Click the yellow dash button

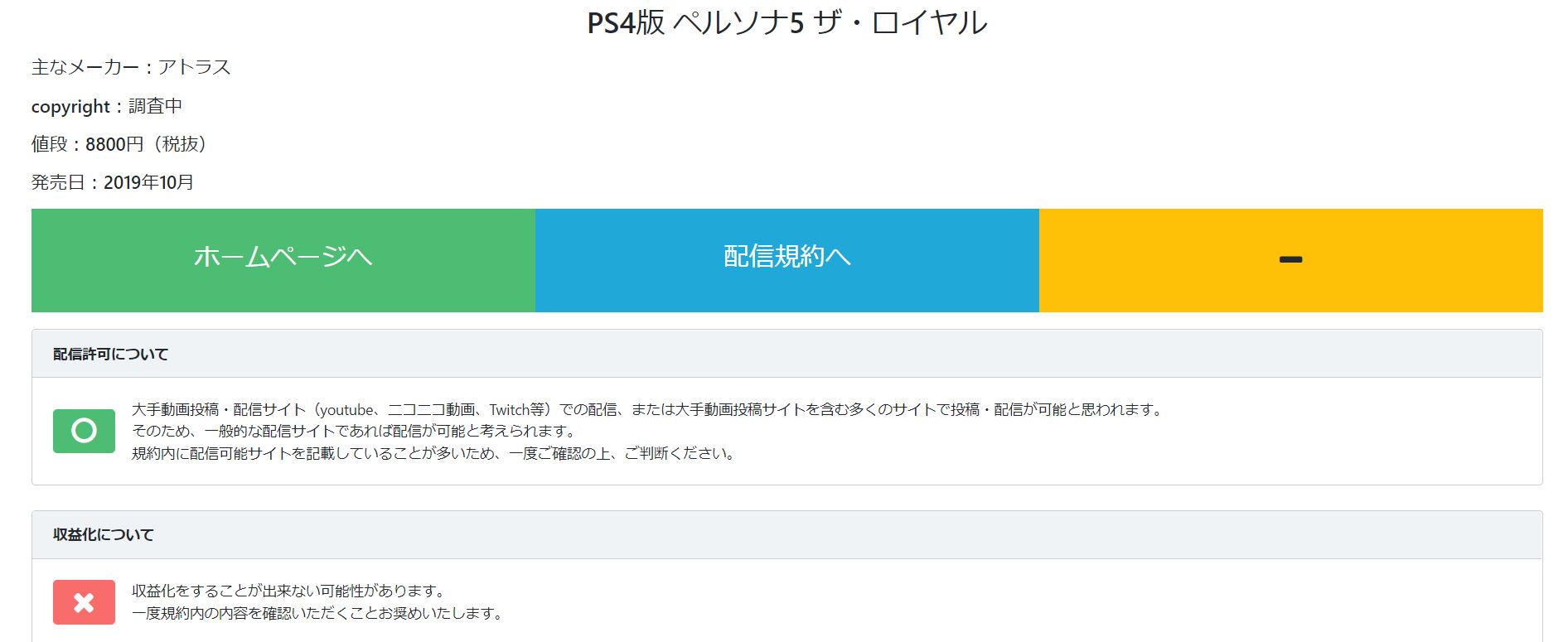pyautogui.click(x=1291, y=260)
